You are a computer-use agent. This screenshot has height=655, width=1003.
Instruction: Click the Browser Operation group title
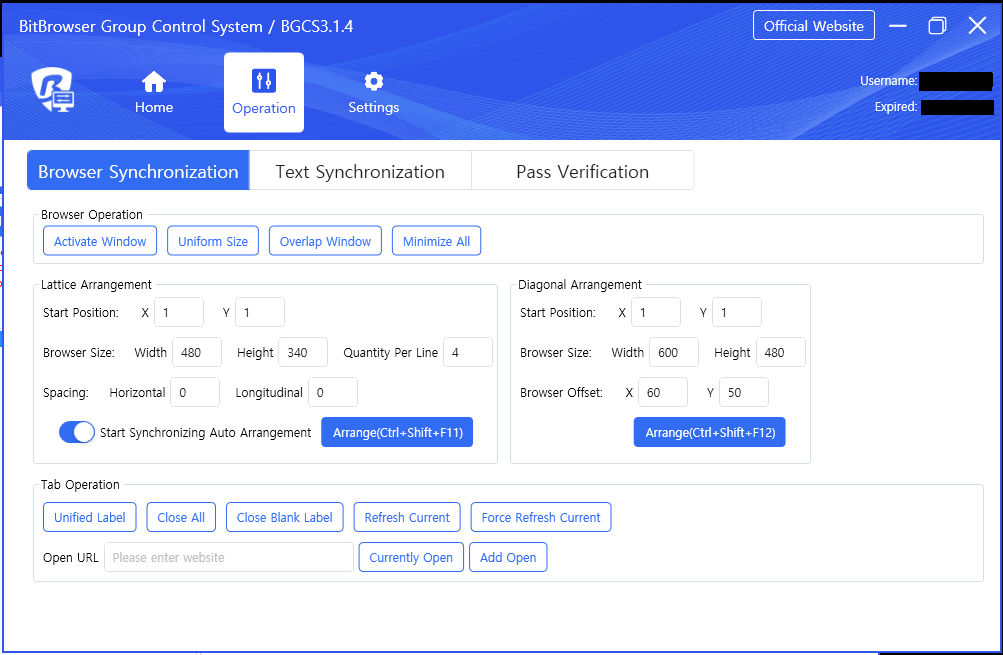91,215
